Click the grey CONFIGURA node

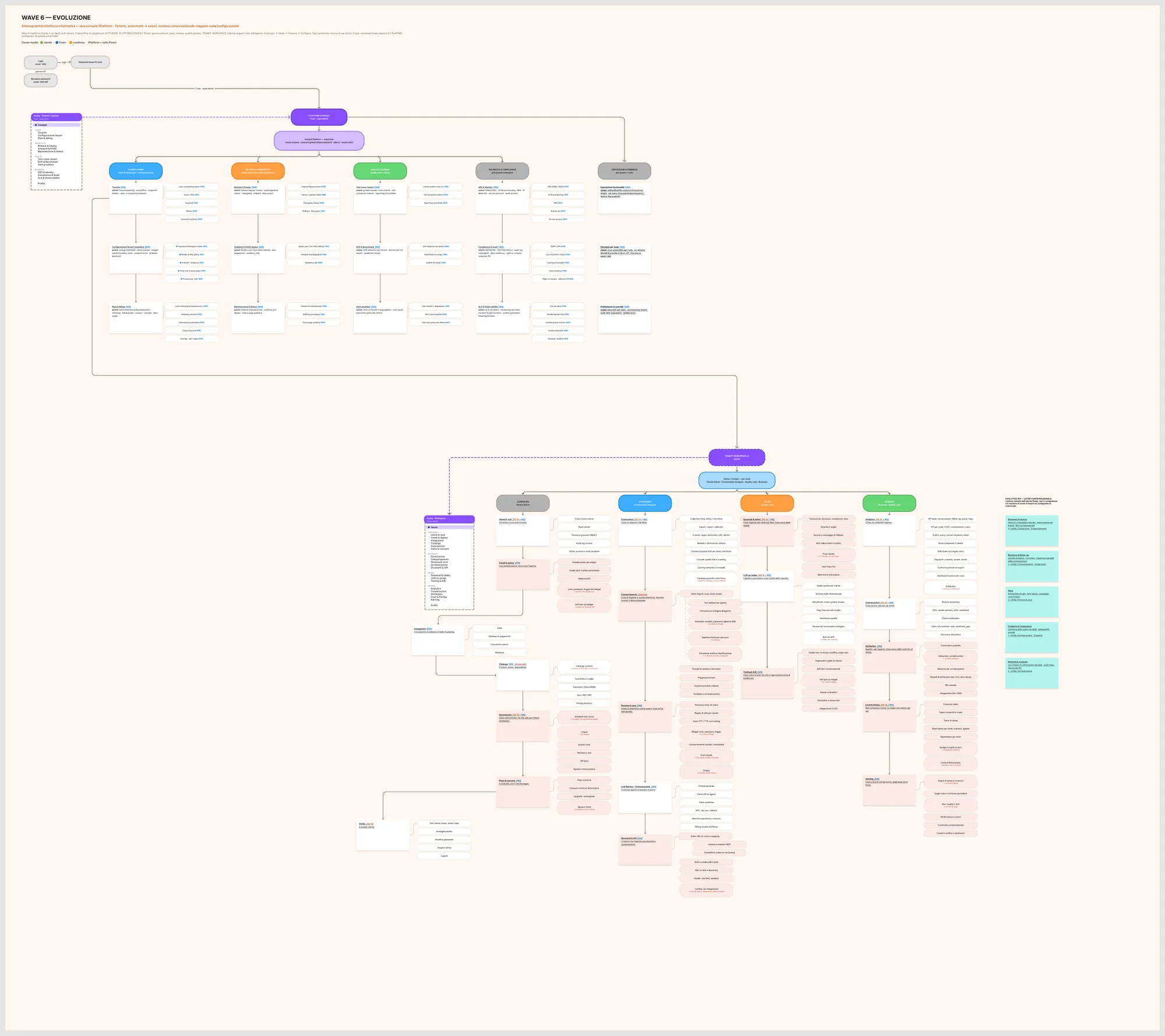pyautogui.click(x=523, y=503)
